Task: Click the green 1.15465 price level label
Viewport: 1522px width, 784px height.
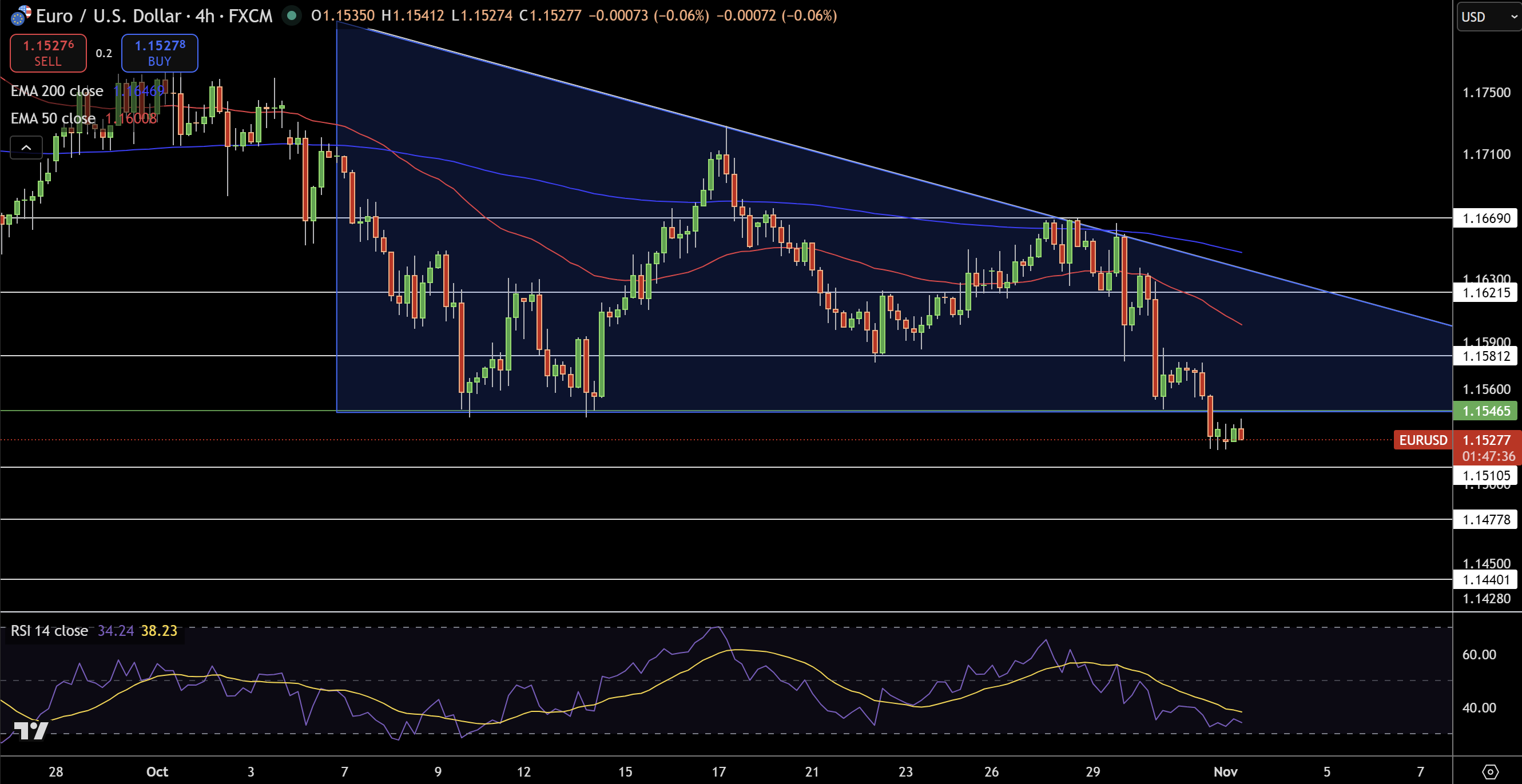Action: coord(1485,411)
